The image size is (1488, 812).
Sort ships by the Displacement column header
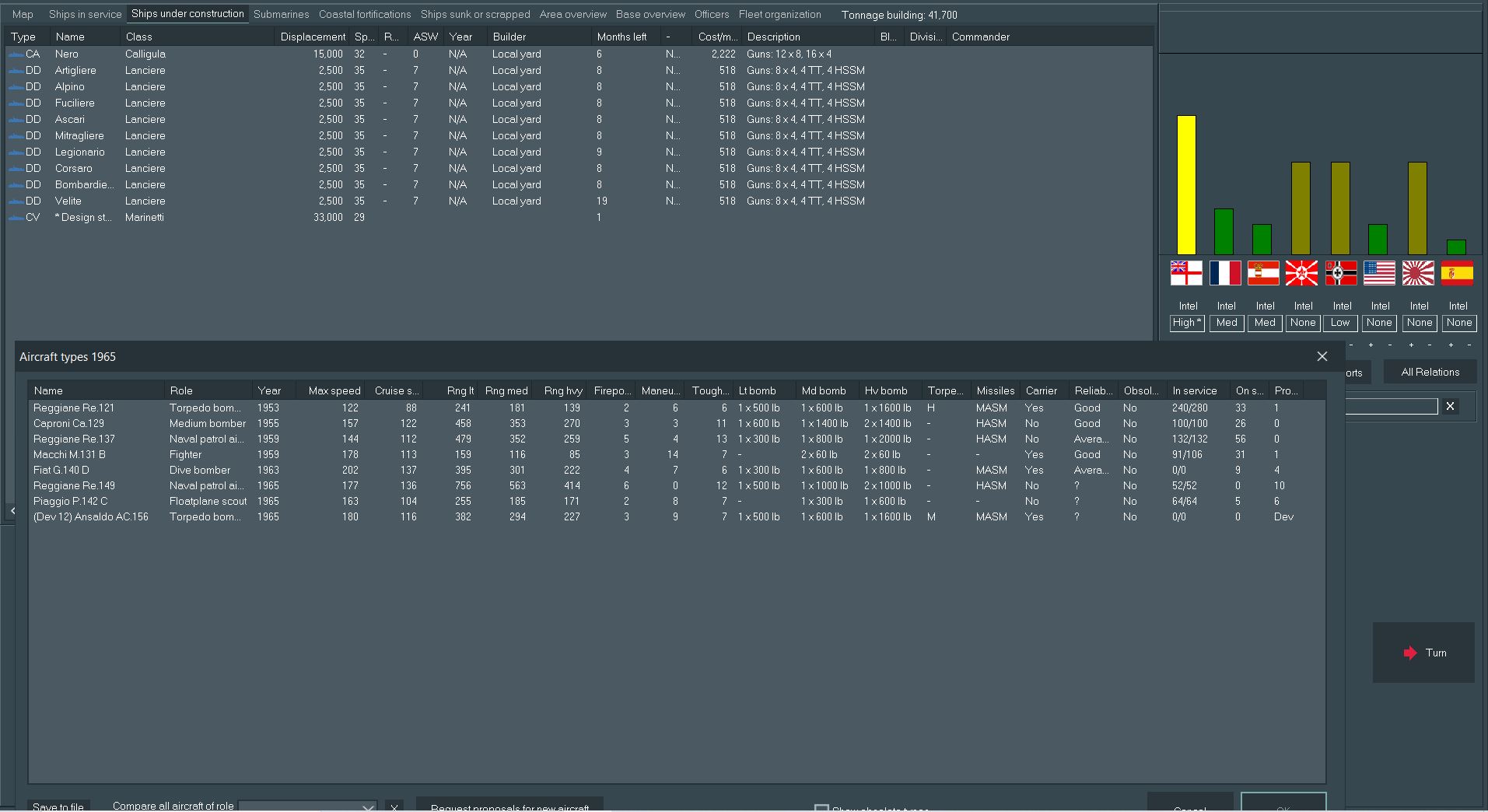click(x=313, y=37)
